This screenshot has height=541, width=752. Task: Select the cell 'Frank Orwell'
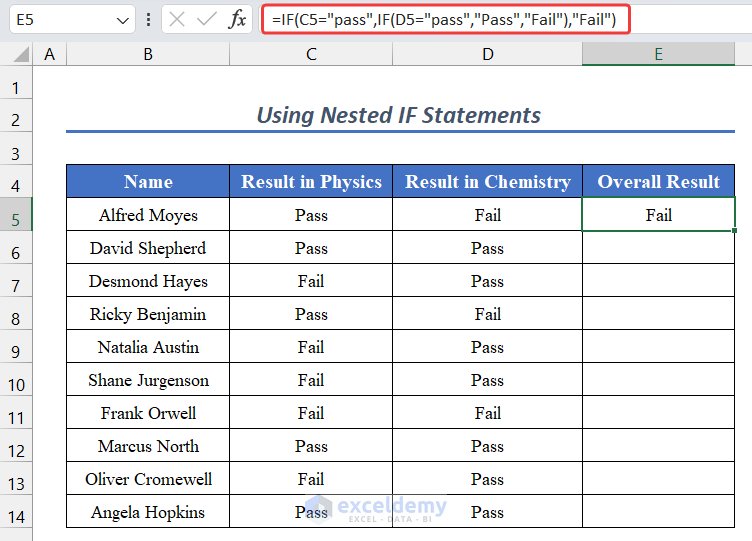click(148, 413)
